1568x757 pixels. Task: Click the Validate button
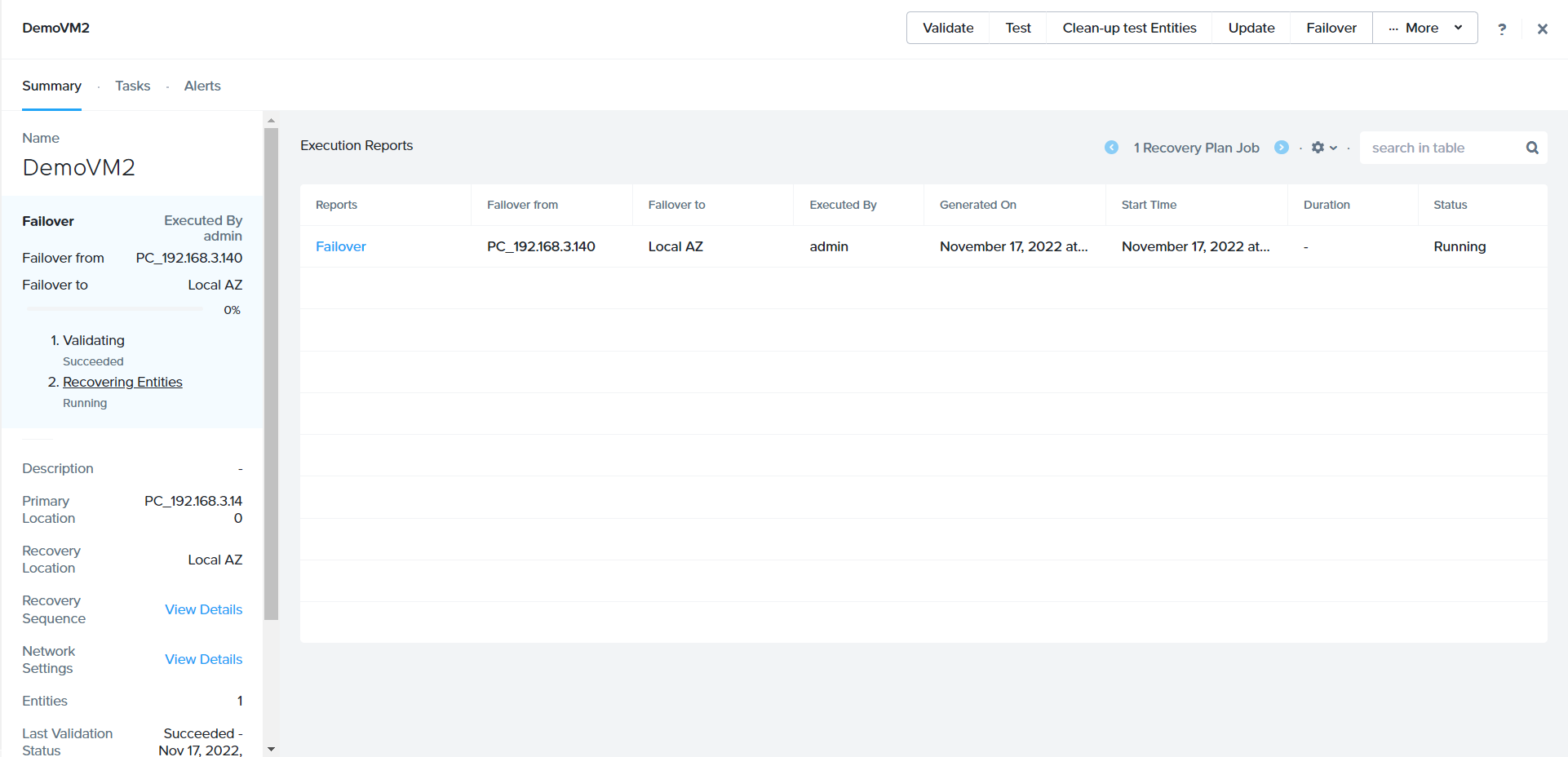948,28
